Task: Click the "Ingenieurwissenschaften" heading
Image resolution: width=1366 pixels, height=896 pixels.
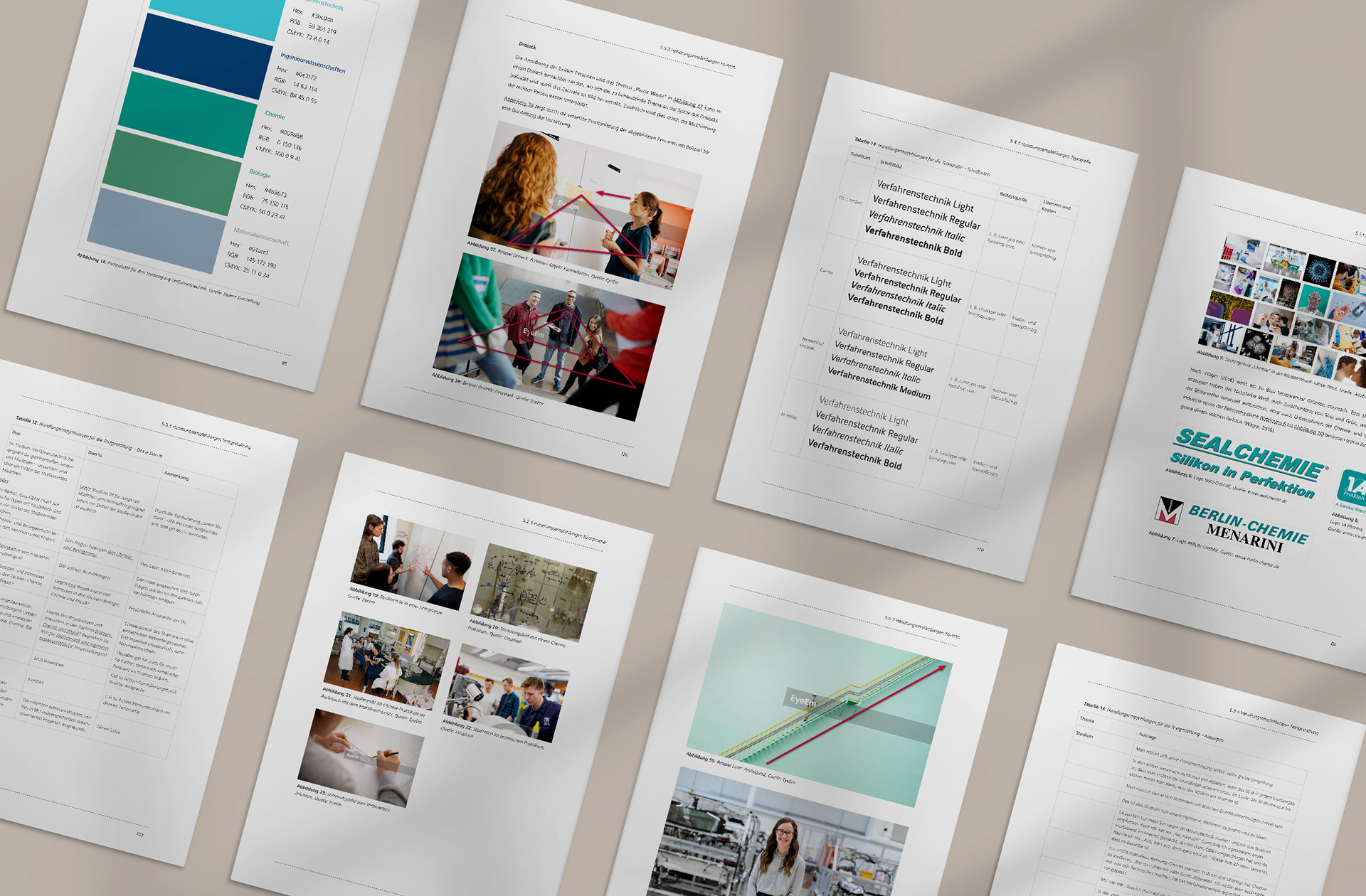Action: click(x=312, y=63)
